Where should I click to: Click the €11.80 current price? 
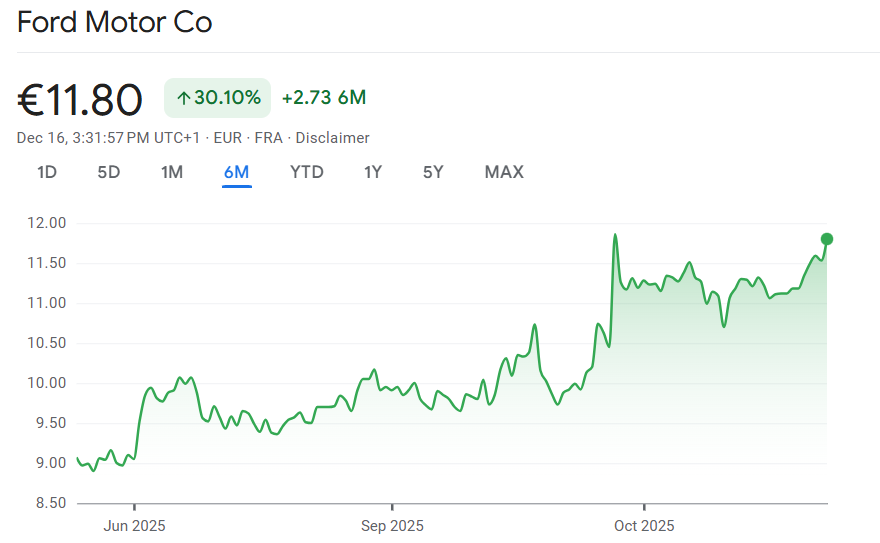80,99
